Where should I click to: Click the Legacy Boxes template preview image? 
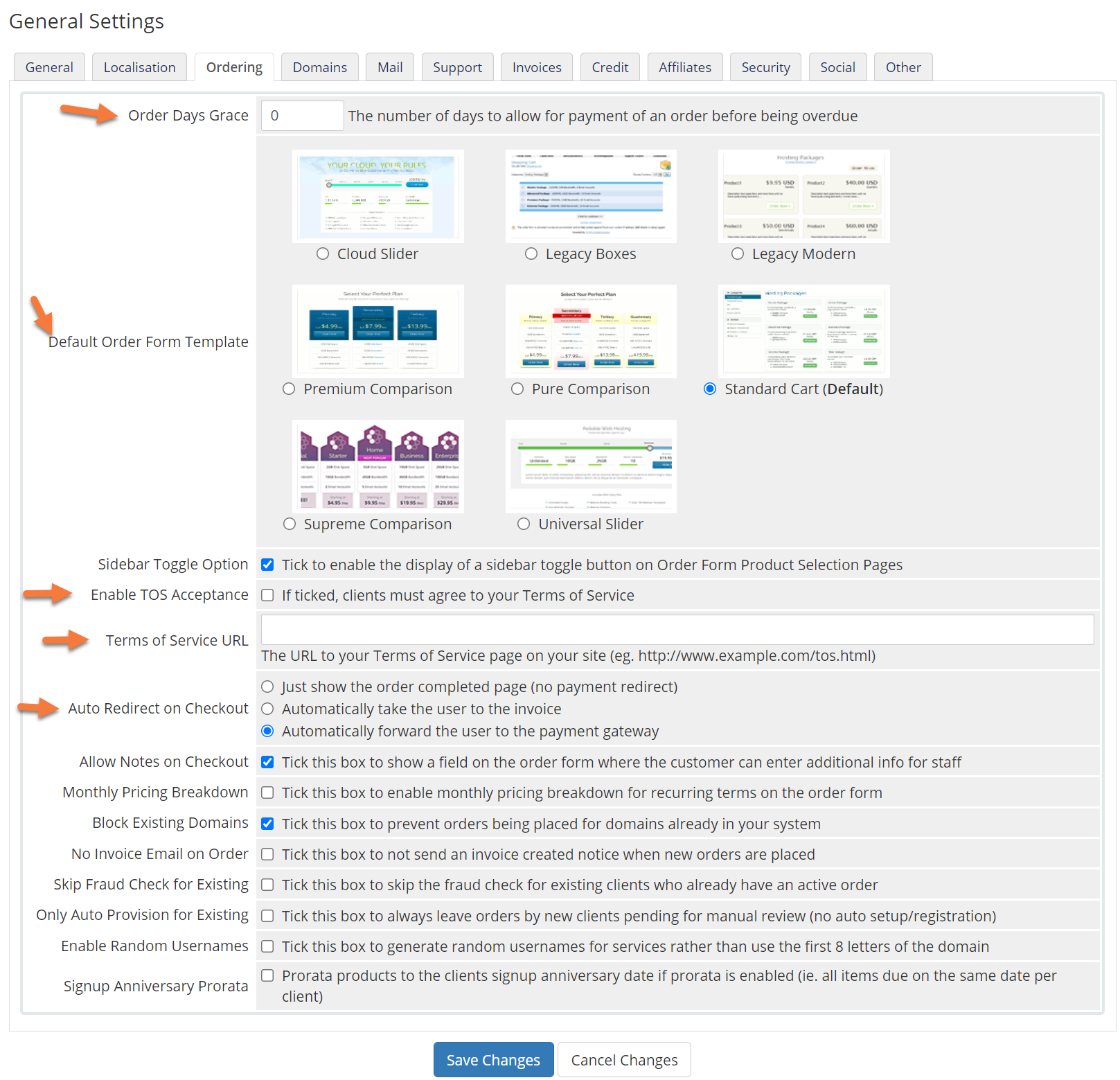tap(591, 197)
